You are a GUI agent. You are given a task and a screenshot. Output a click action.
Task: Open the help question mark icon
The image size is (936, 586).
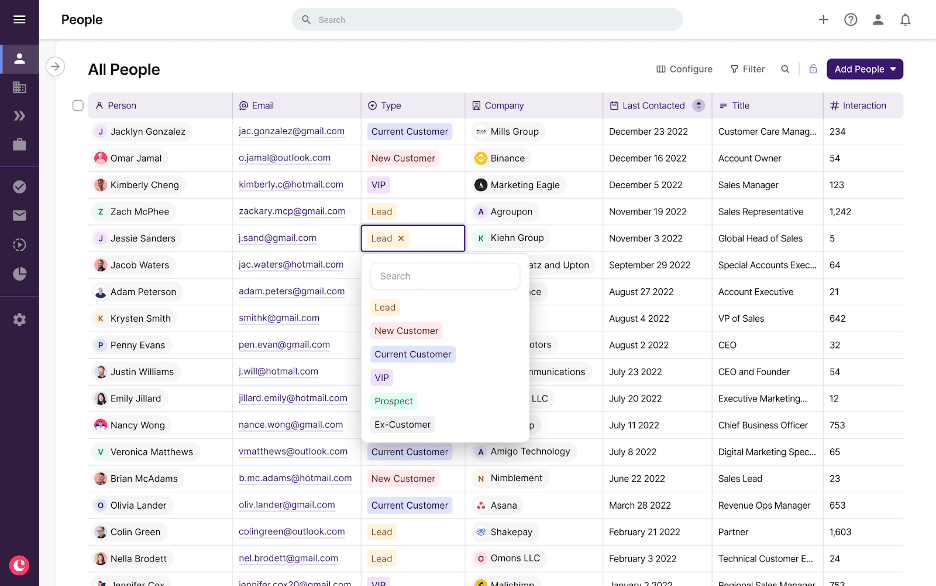851,20
